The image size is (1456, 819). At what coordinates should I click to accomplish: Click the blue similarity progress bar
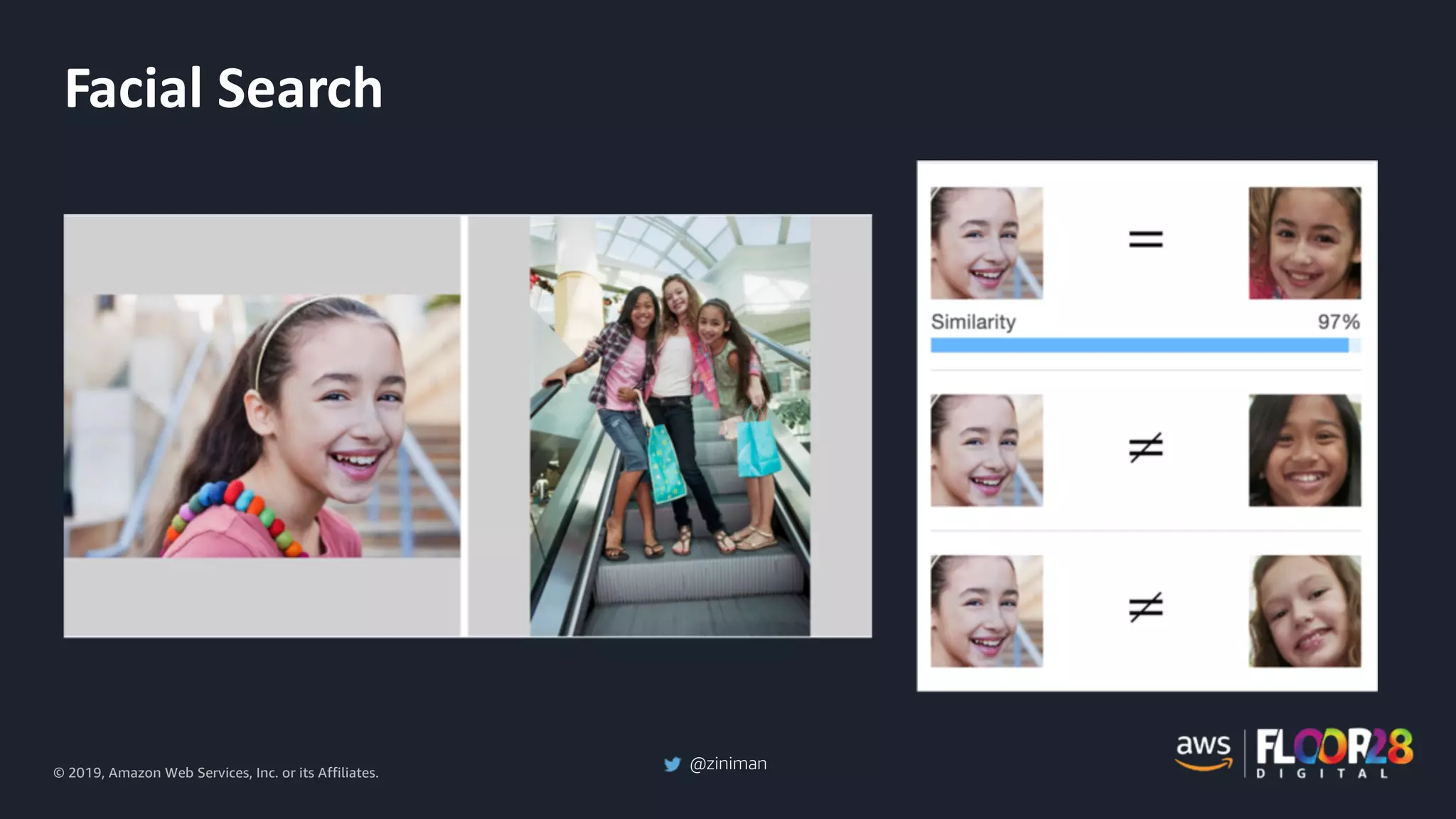pyautogui.click(x=1145, y=346)
